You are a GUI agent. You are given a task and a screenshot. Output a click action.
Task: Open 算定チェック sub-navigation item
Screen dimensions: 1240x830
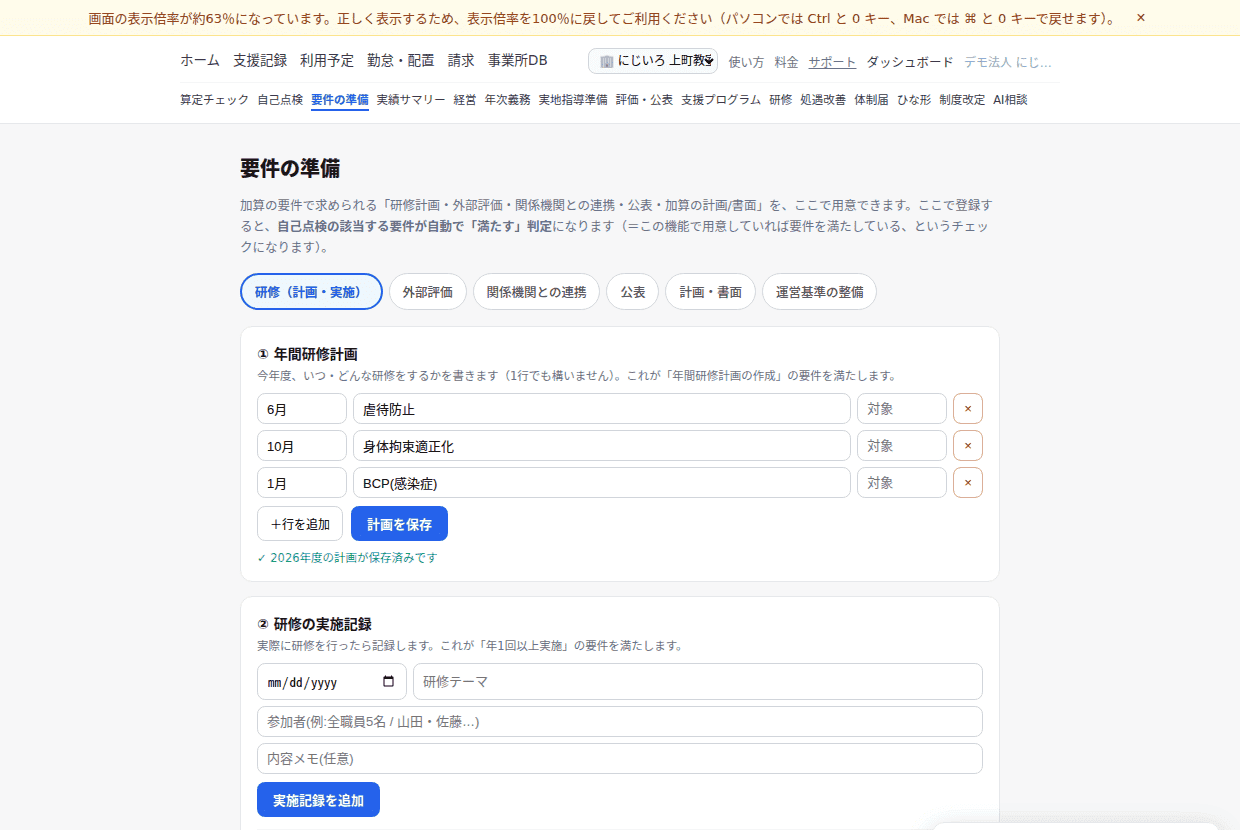point(214,100)
